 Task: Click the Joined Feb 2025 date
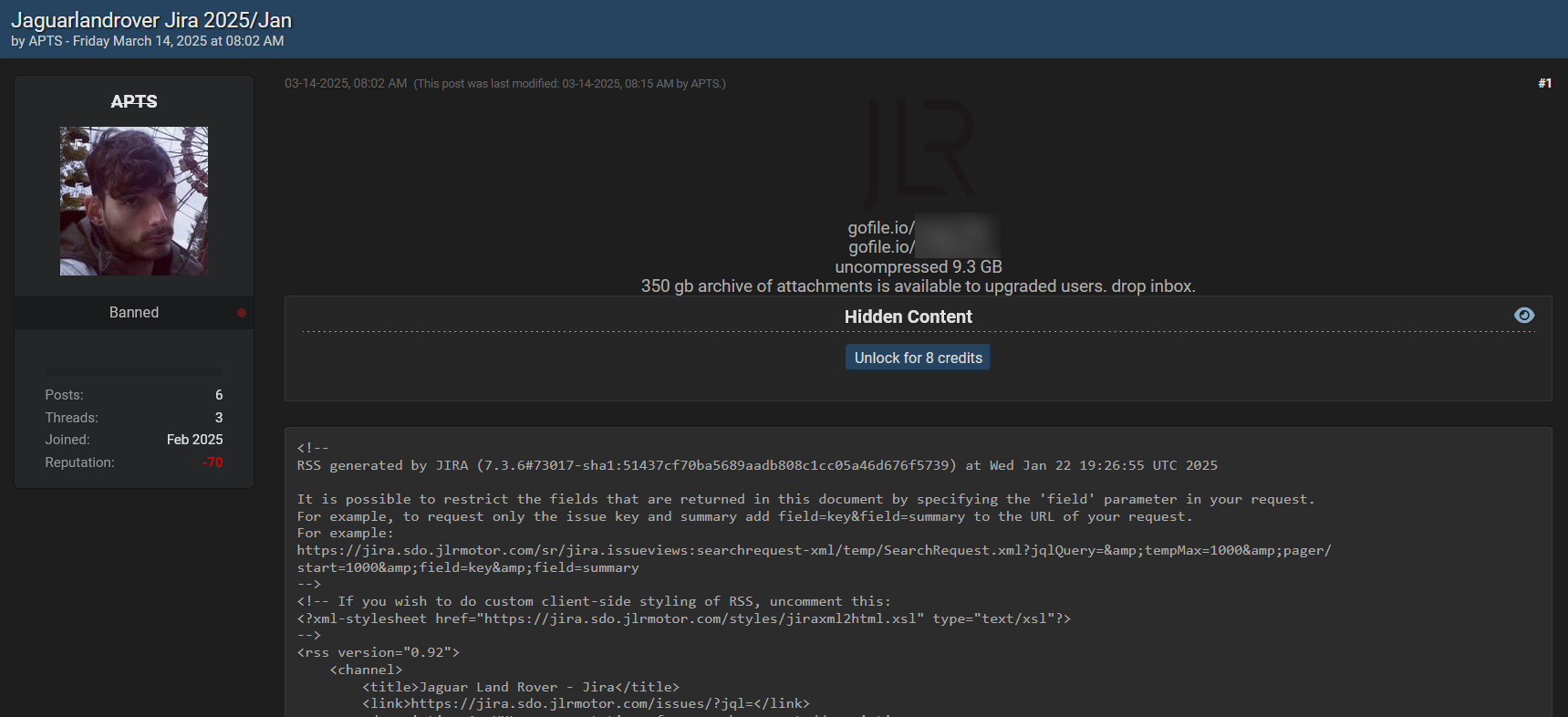(x=194, y=440)
